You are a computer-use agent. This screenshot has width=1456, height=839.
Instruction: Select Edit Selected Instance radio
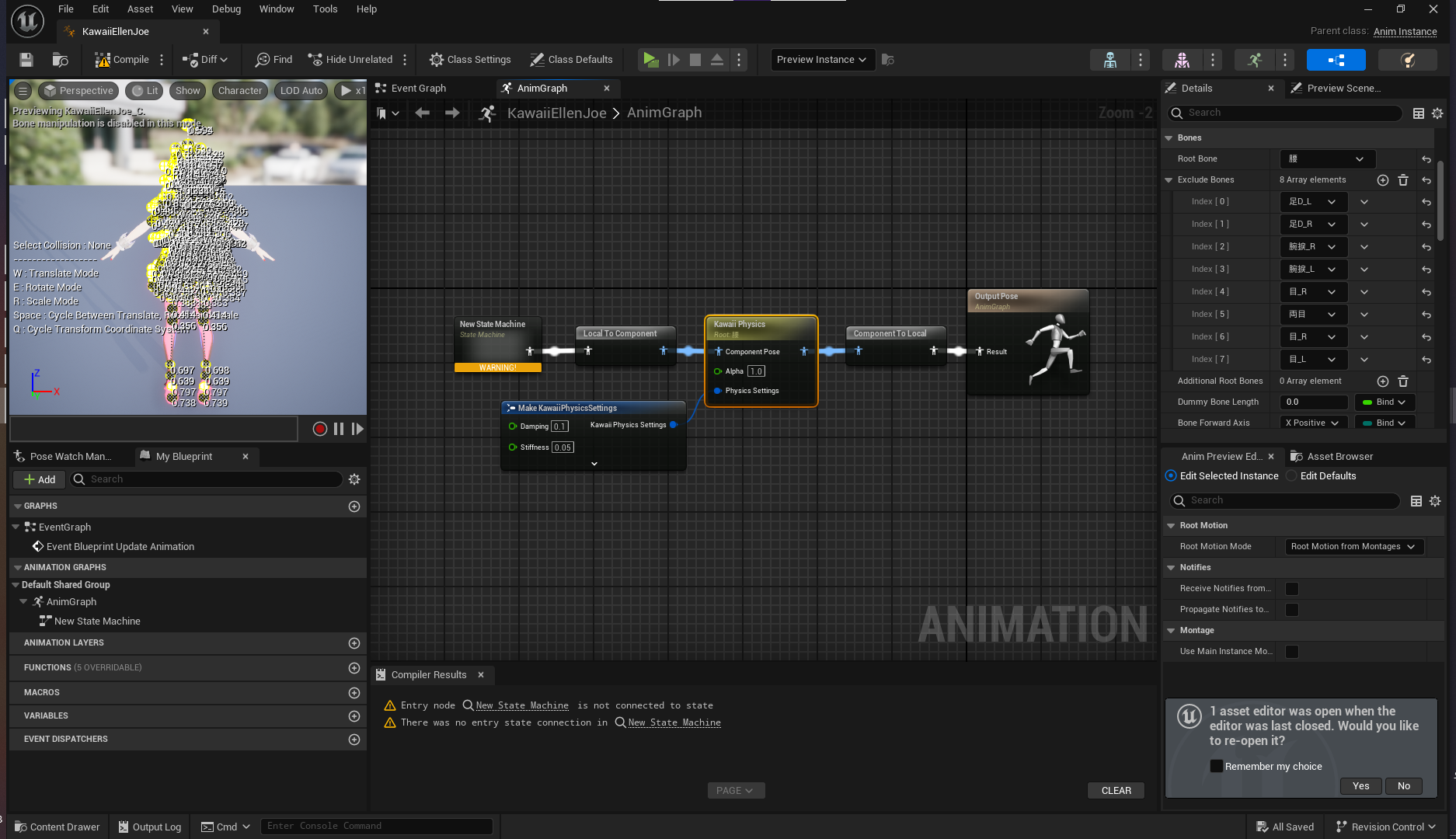click(x=1171, y=476)
